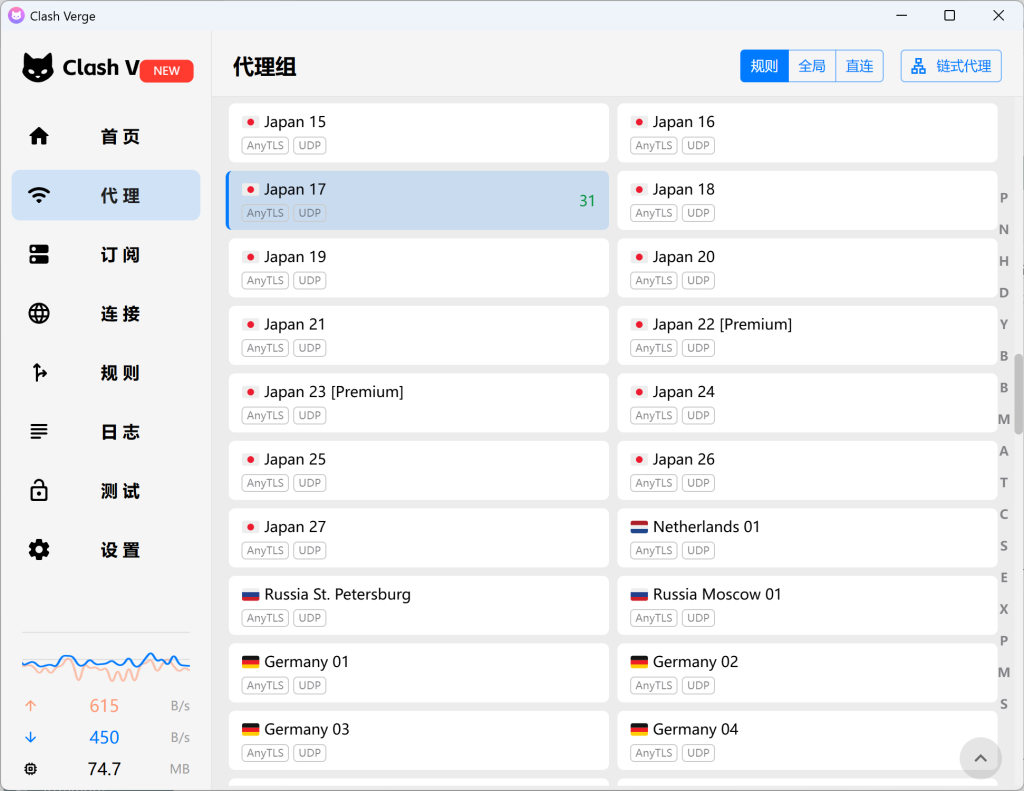
Task: Select the Japan 21 proxy node
Action: tap(419, 335)
